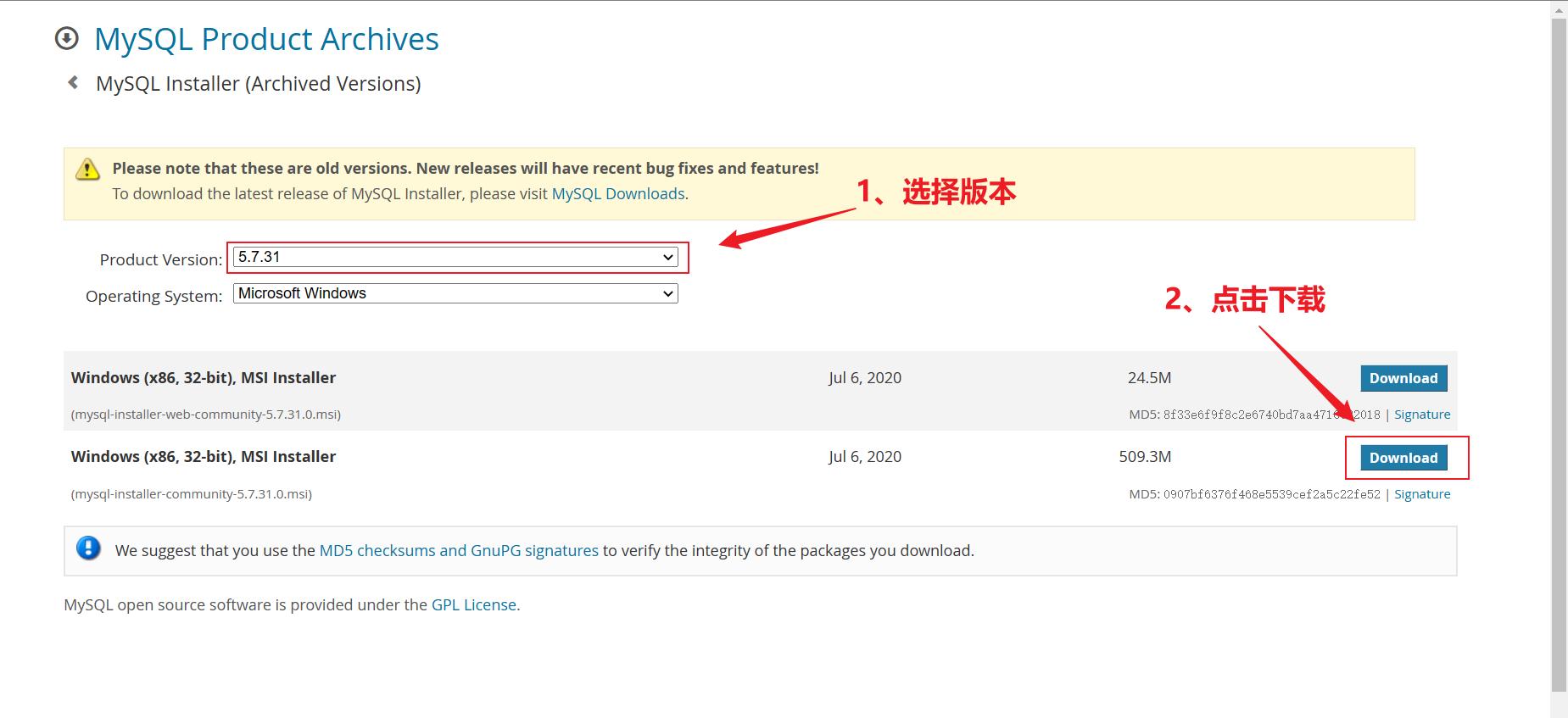The height and width of the screenshot is (718, 1568).
Task: Click the yellow warning triangle icon
Action: (x=87, y=169)
